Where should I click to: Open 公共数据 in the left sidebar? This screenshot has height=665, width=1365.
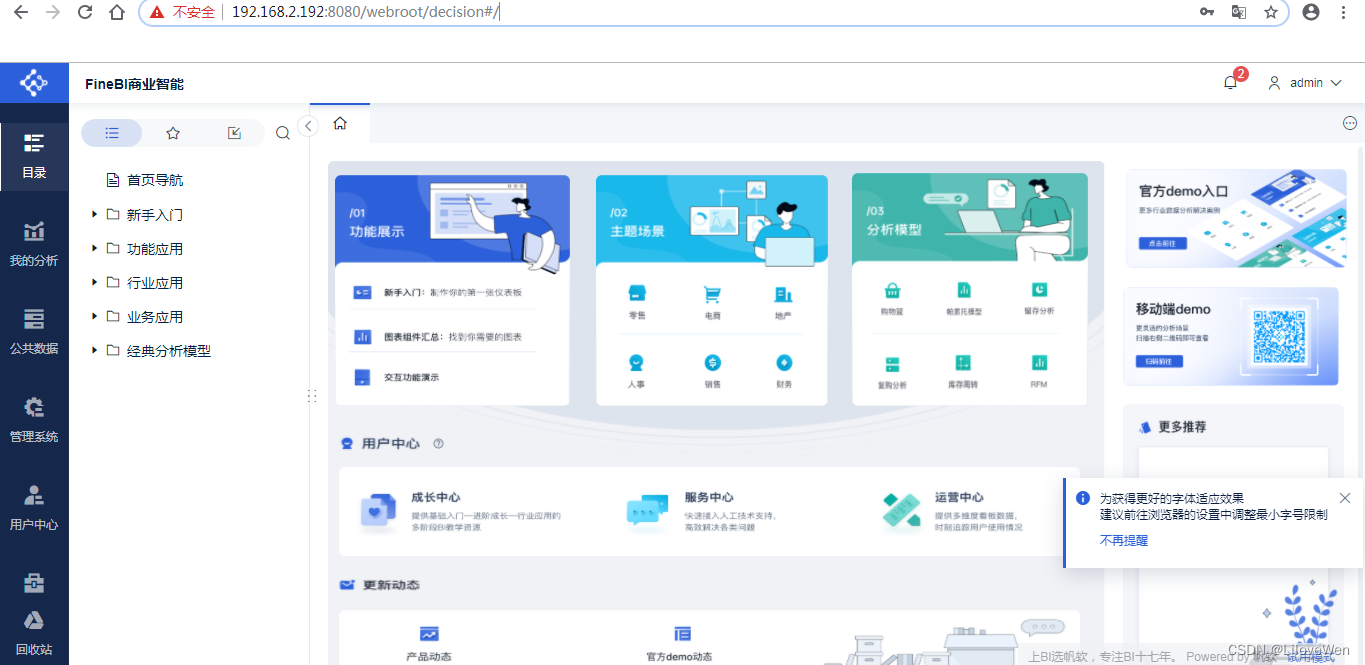[34, 332]
